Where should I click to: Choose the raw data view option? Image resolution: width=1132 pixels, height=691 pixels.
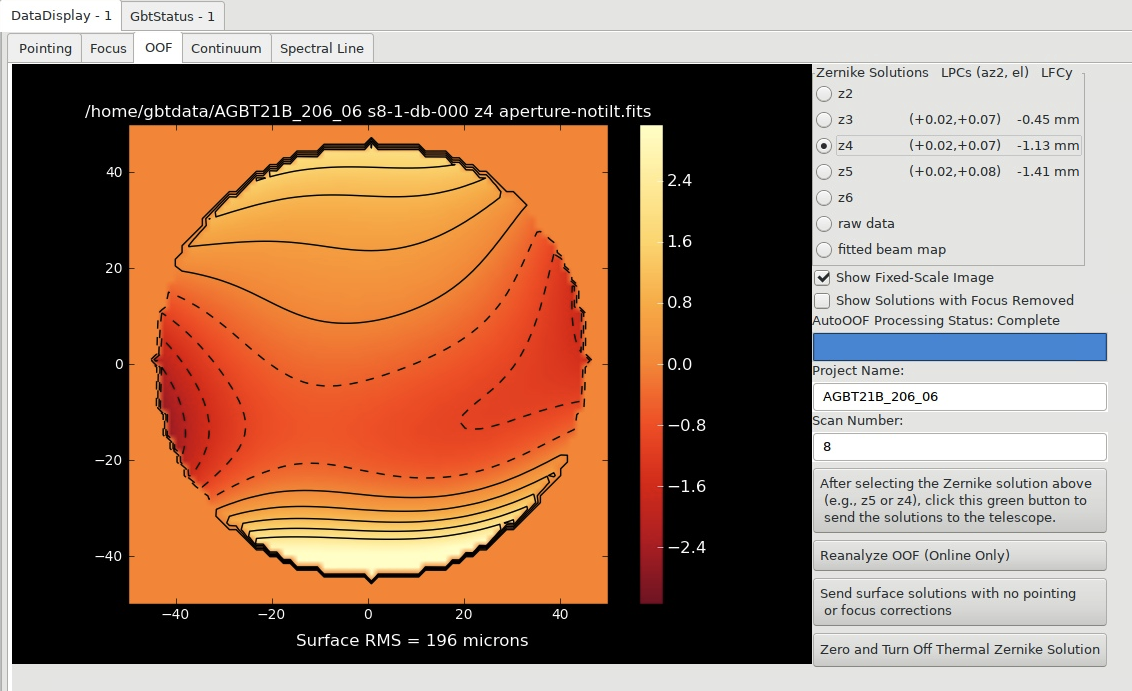coord(824,224)
